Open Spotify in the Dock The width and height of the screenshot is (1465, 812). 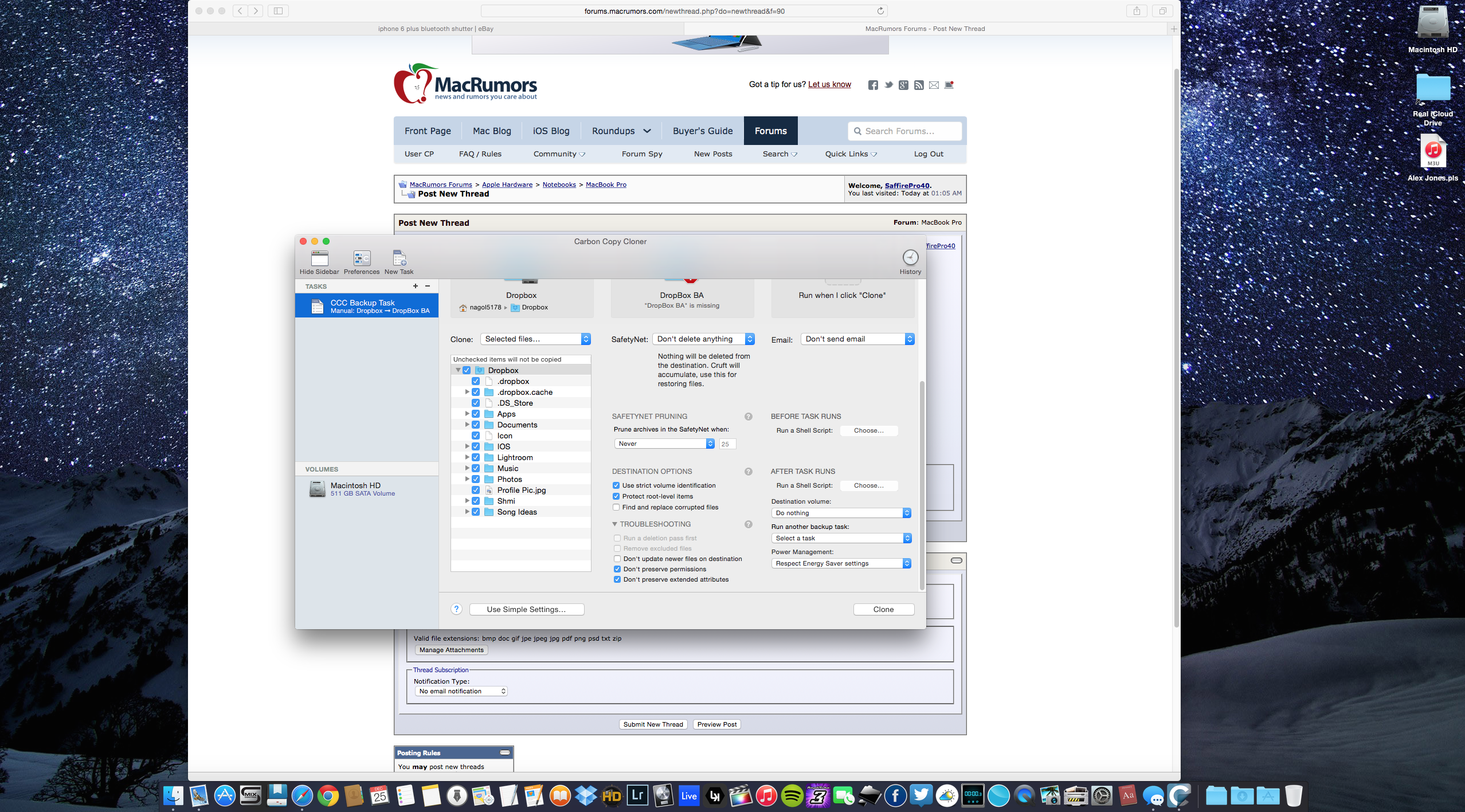pos(792,795)
